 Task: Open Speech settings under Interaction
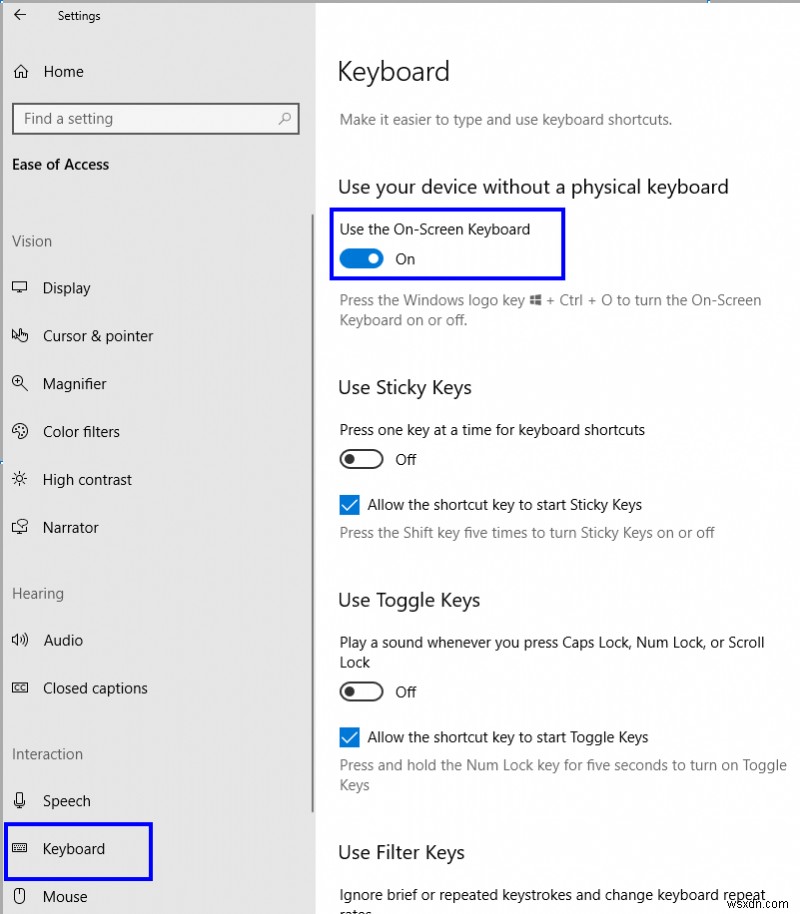pyautogui.click(x=20, y=800)
